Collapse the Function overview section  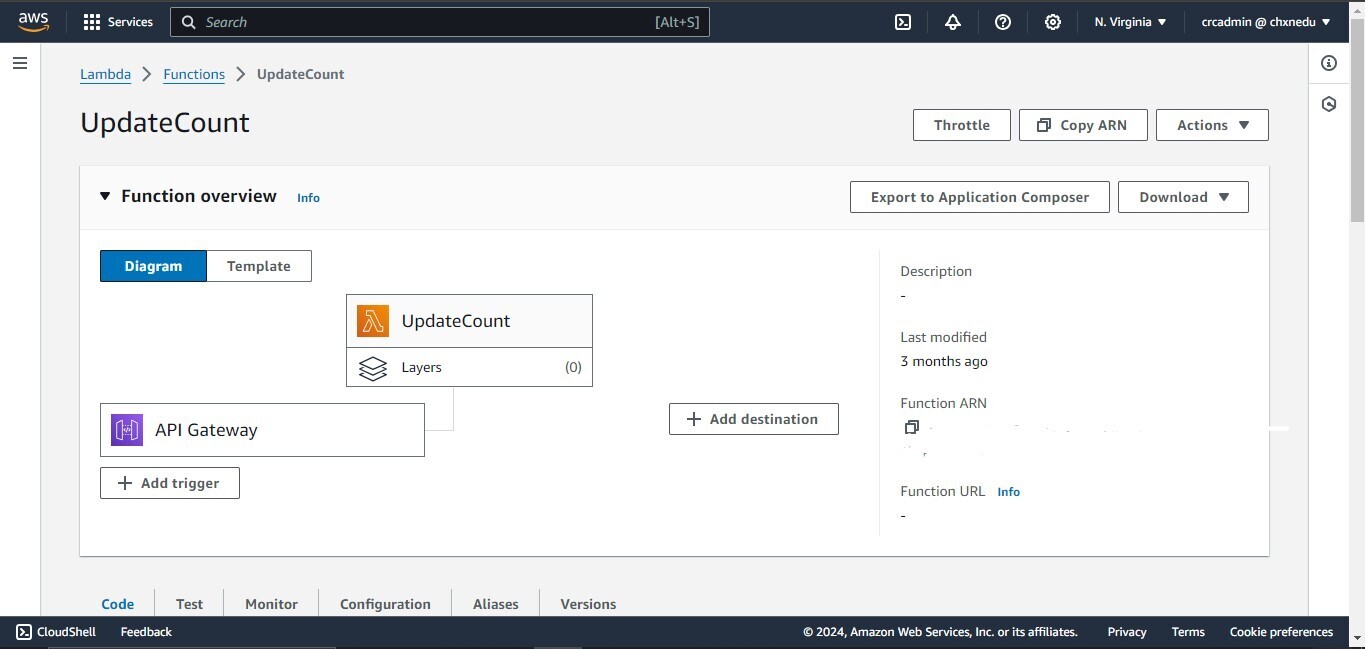[105, 196]
